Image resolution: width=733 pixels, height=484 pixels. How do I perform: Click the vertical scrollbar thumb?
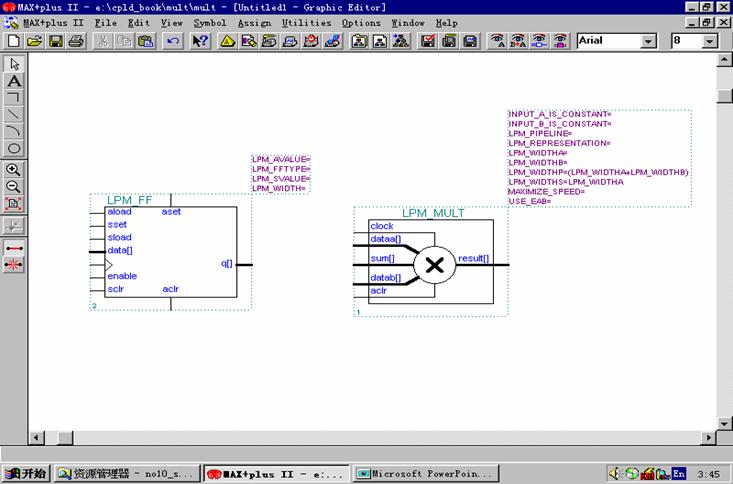[x=724, y=95]
